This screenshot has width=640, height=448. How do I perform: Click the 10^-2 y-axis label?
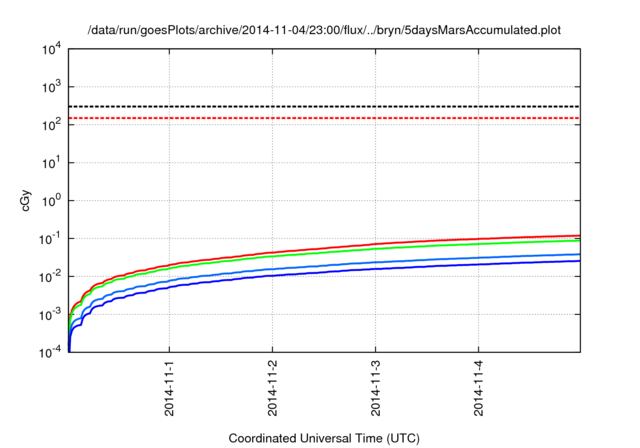pyautogui.click(x=51, y=276)
